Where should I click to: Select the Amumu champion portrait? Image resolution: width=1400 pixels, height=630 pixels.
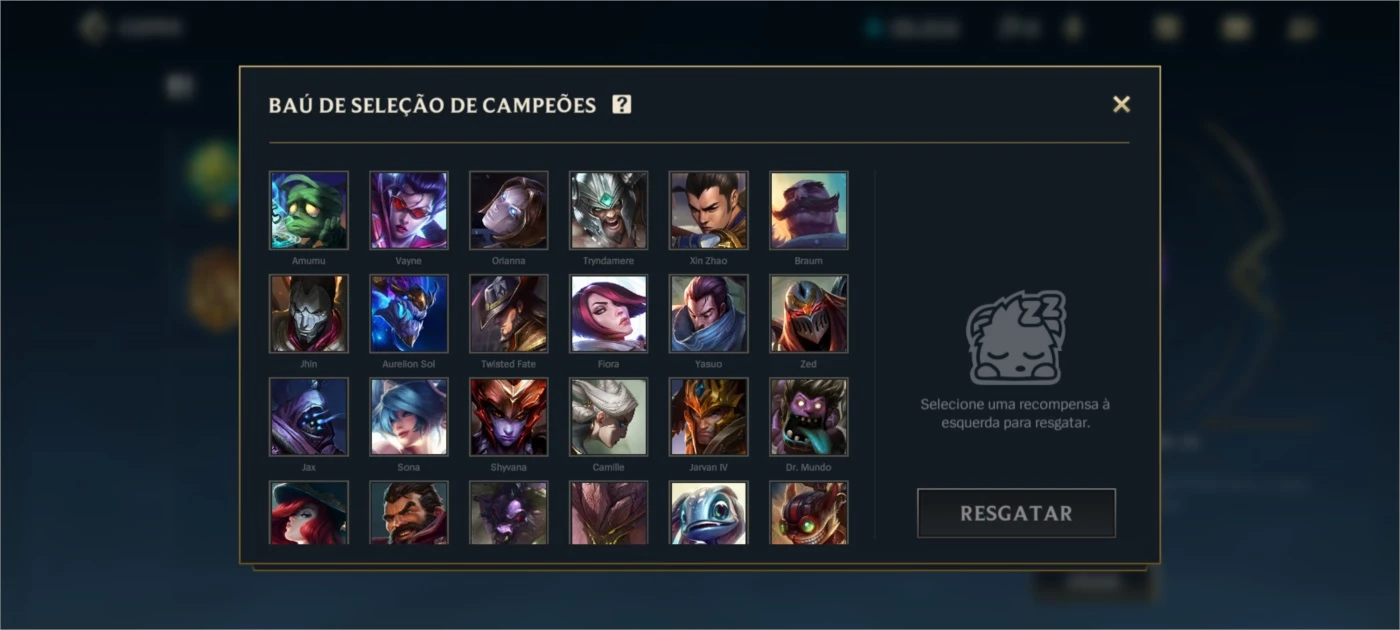309,210
